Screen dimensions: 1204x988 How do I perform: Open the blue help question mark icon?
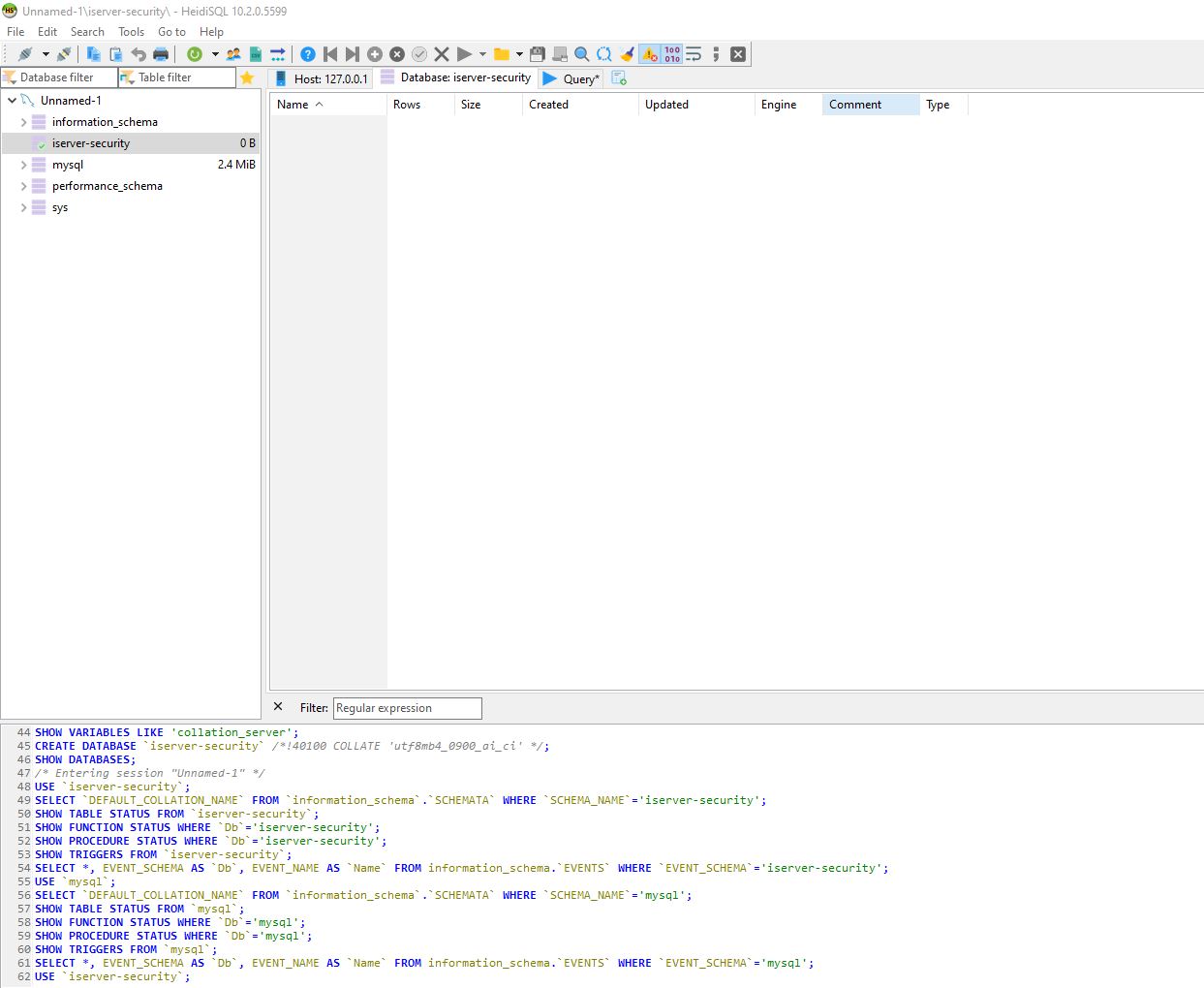click(308, 54)
